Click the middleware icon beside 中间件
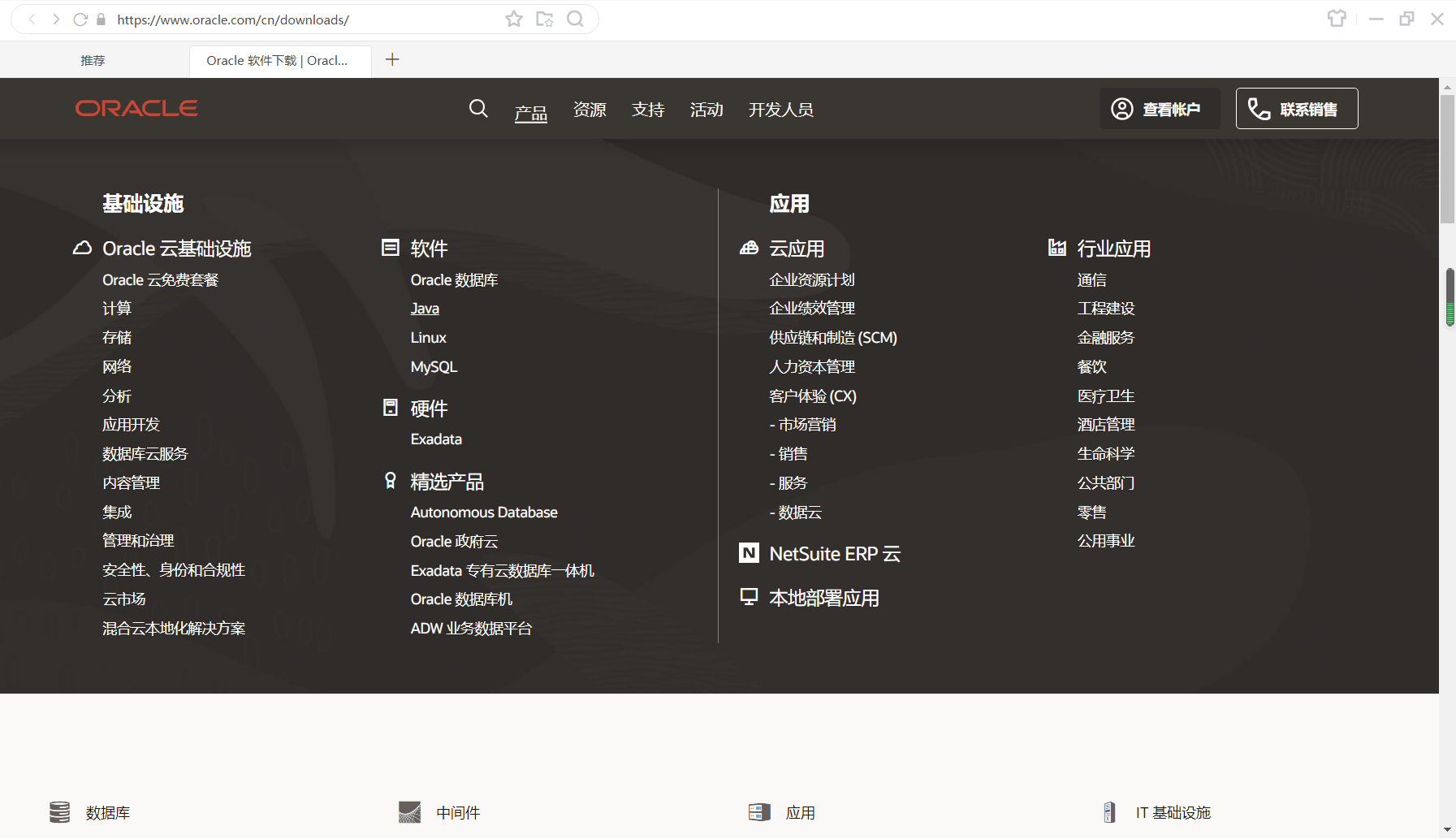 click(x=410, y=812)
